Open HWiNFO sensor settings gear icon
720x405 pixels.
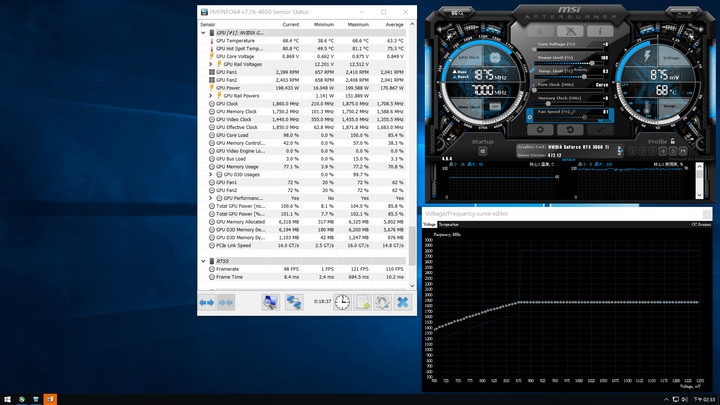382,303
